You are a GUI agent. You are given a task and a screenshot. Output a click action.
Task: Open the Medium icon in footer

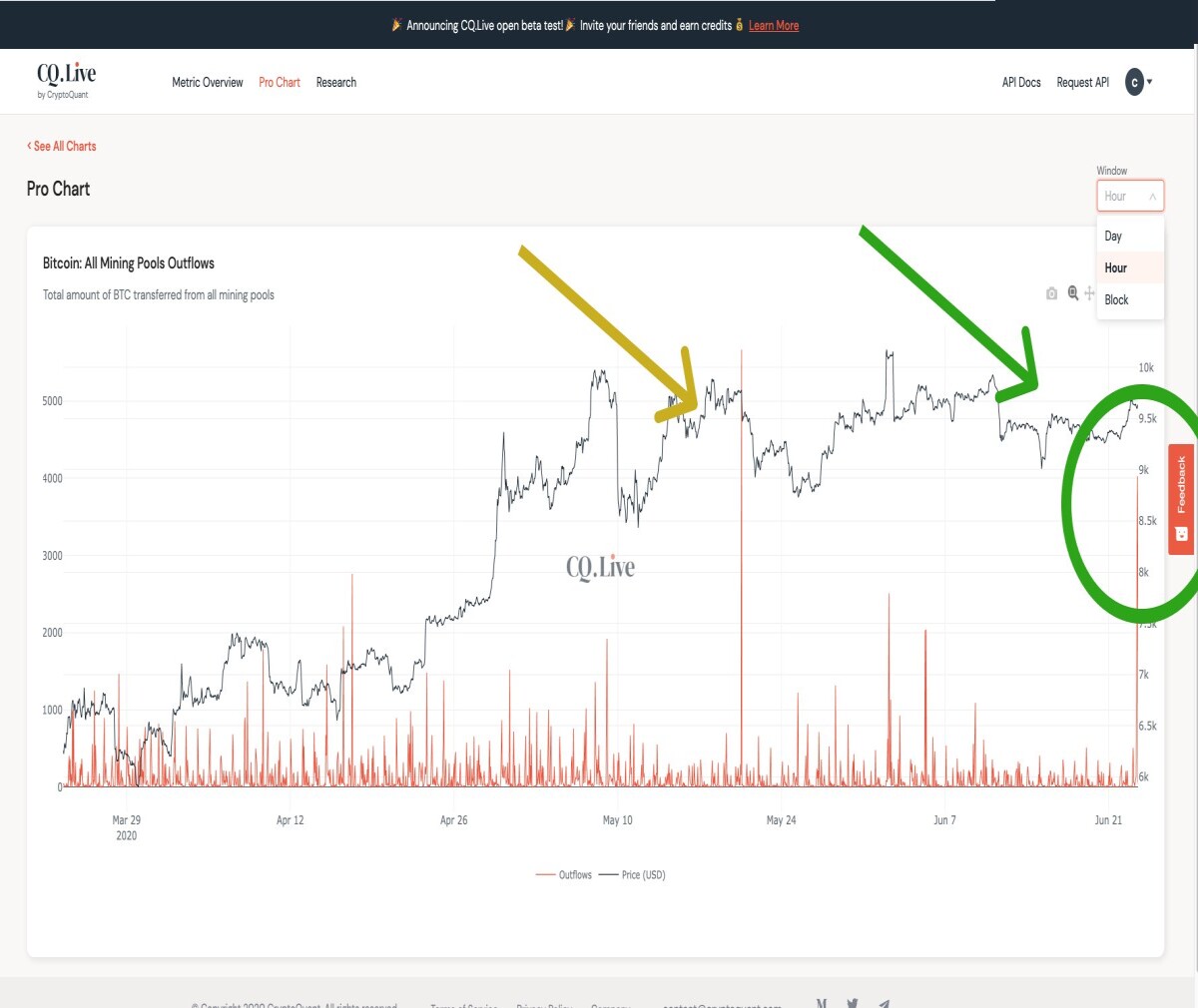[x=822, y=1003]
